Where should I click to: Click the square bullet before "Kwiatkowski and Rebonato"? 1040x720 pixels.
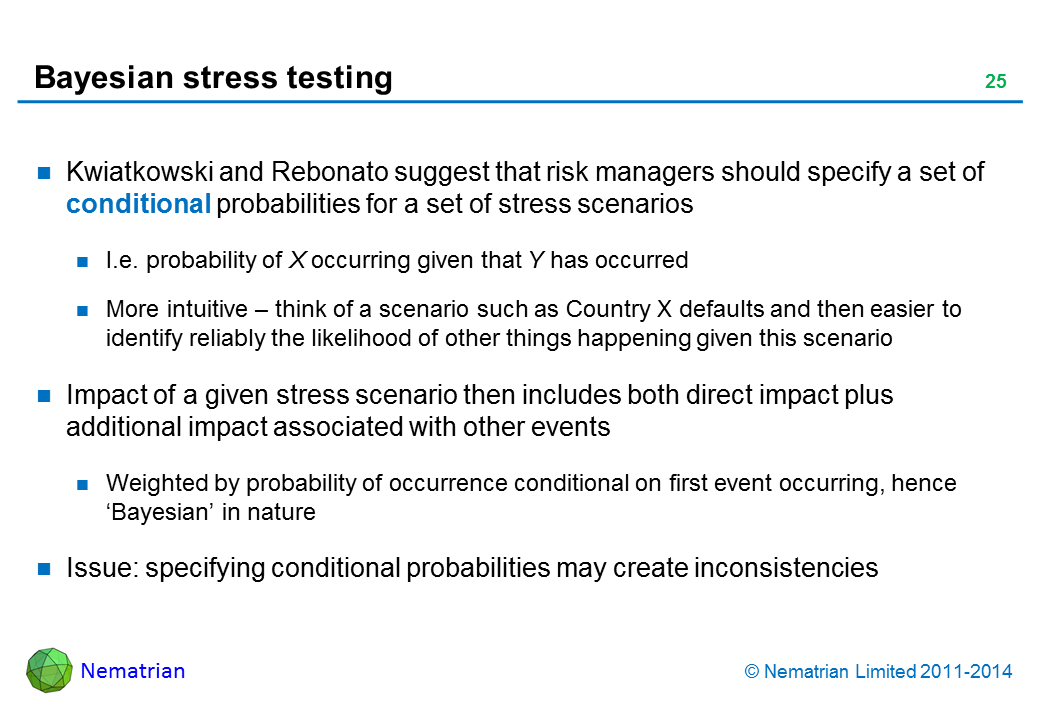(x=45, y=173)
